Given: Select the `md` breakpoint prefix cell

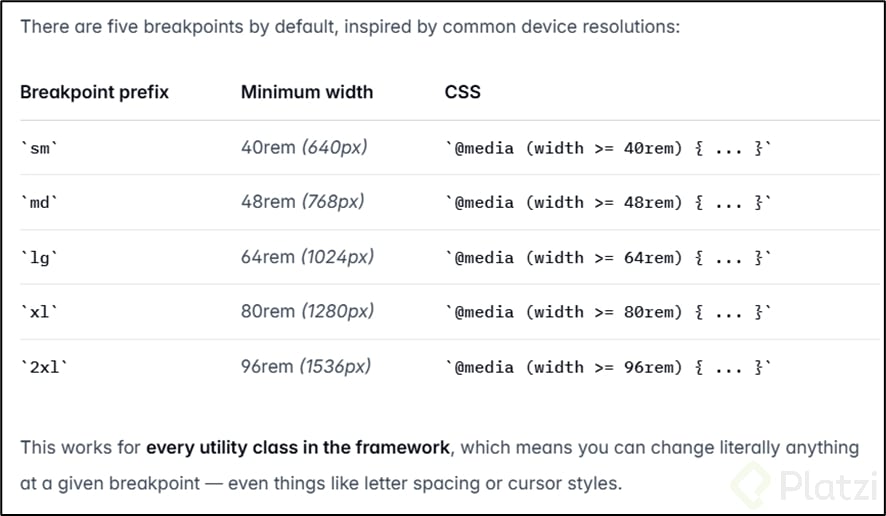Looking at the screenshot, I should click(x=41, y=203).
